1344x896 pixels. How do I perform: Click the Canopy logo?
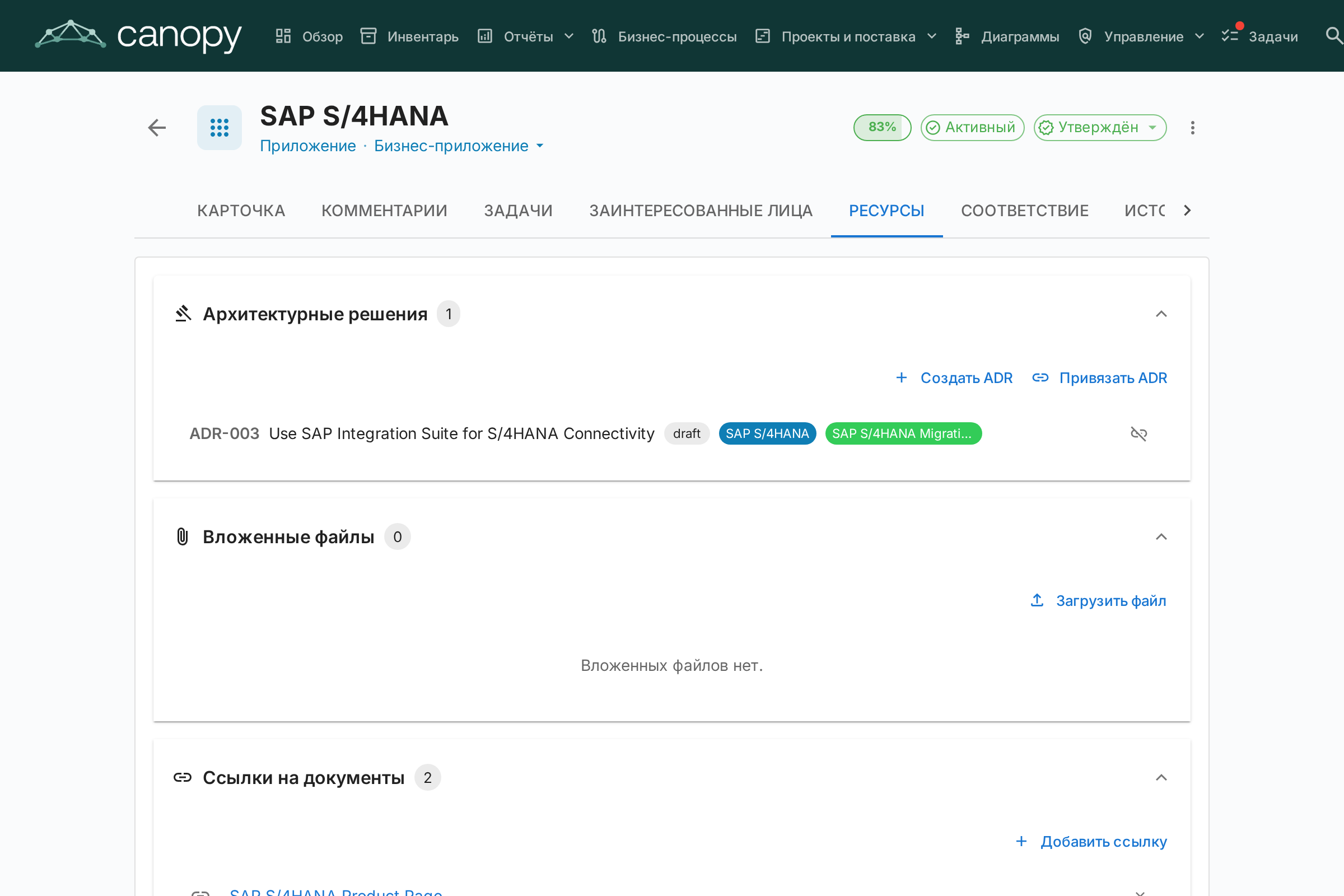pyautogui.click(x=138, y=36)
